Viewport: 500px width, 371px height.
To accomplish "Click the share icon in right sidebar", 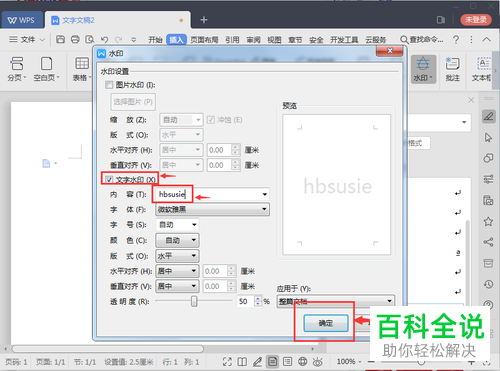I will (x=488, y=242).
